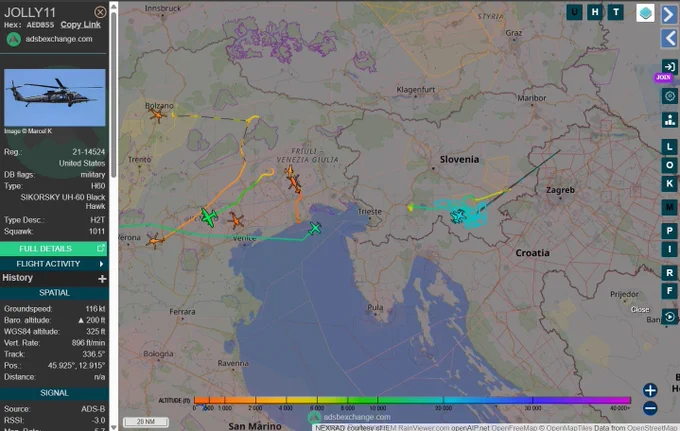Click the login arrow icon
The height and width of the screenshot is (431, 680).
[670, 67]
